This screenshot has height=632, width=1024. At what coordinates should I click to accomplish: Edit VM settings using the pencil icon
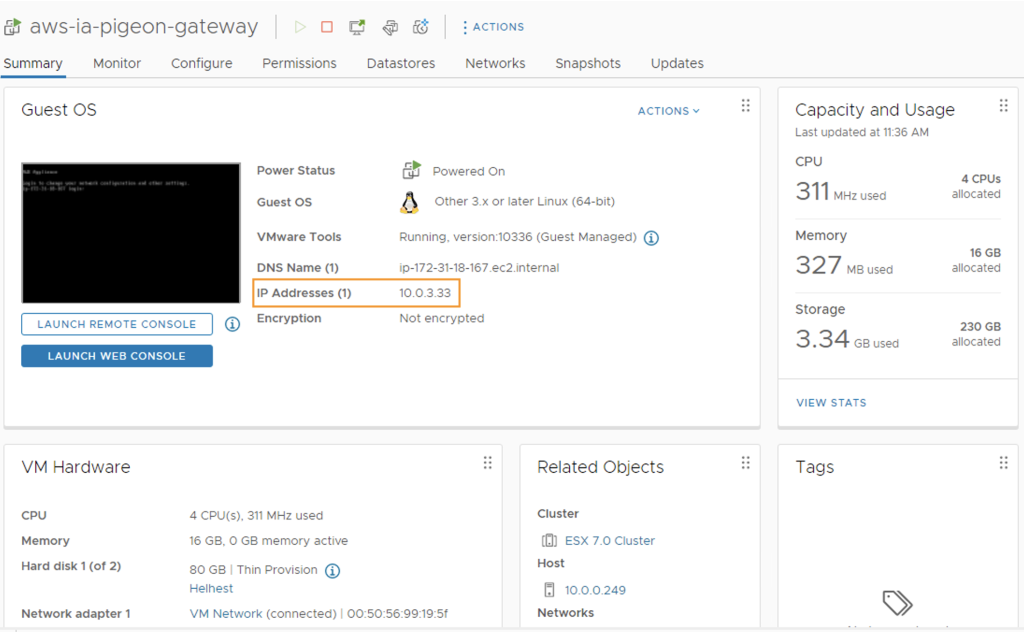[390, 27]
